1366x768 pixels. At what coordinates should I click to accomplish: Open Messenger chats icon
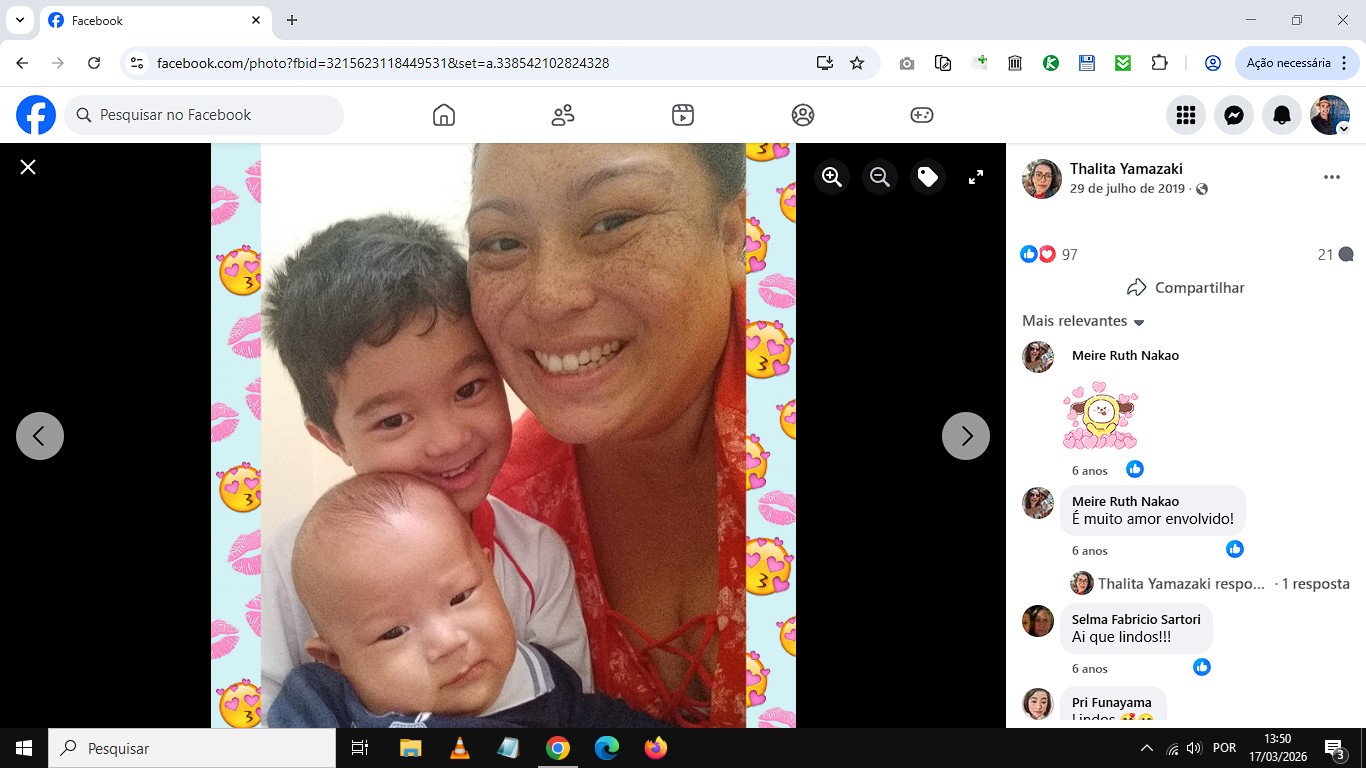1234,115
